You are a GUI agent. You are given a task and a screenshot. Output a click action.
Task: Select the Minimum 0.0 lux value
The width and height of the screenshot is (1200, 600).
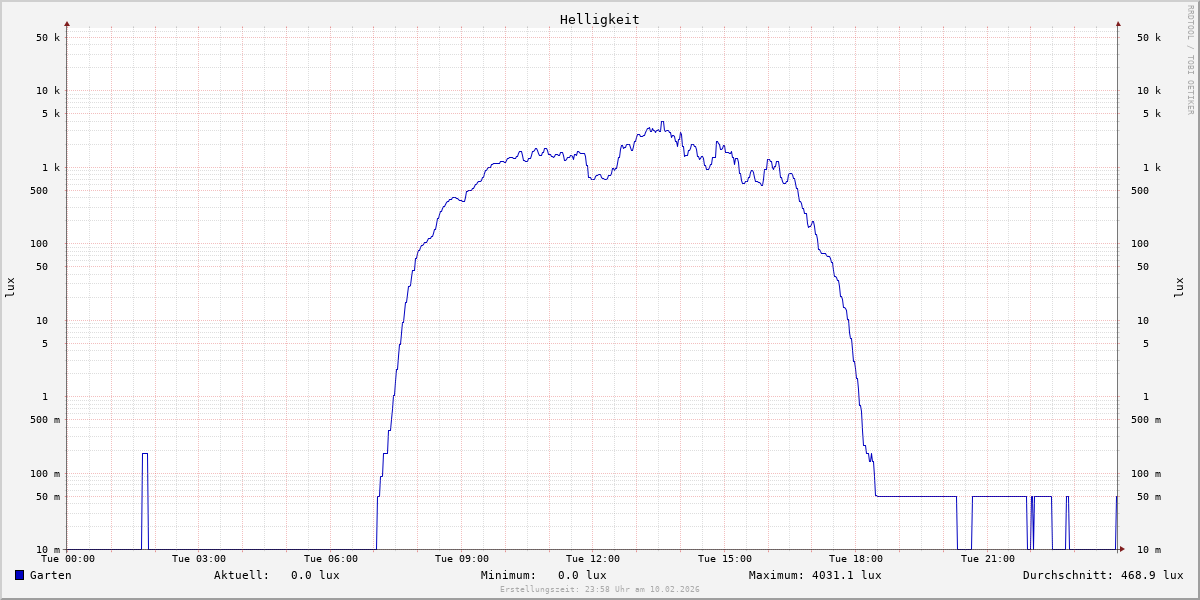[x=582, y=575]
